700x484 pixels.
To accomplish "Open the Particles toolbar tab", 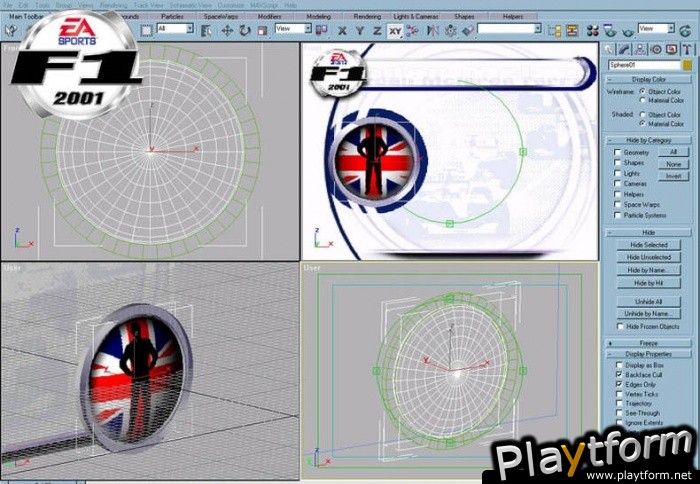I will pos(172,17).
